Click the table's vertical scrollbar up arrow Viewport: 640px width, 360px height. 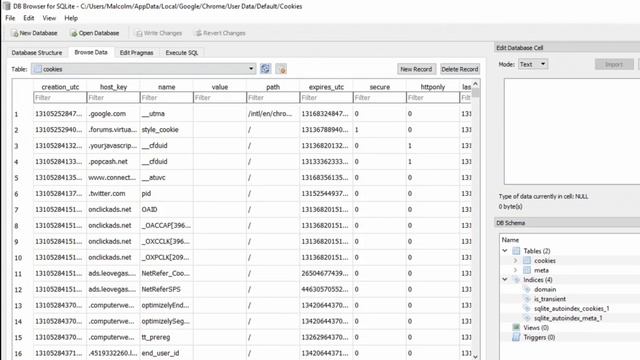tap(476, 84)
